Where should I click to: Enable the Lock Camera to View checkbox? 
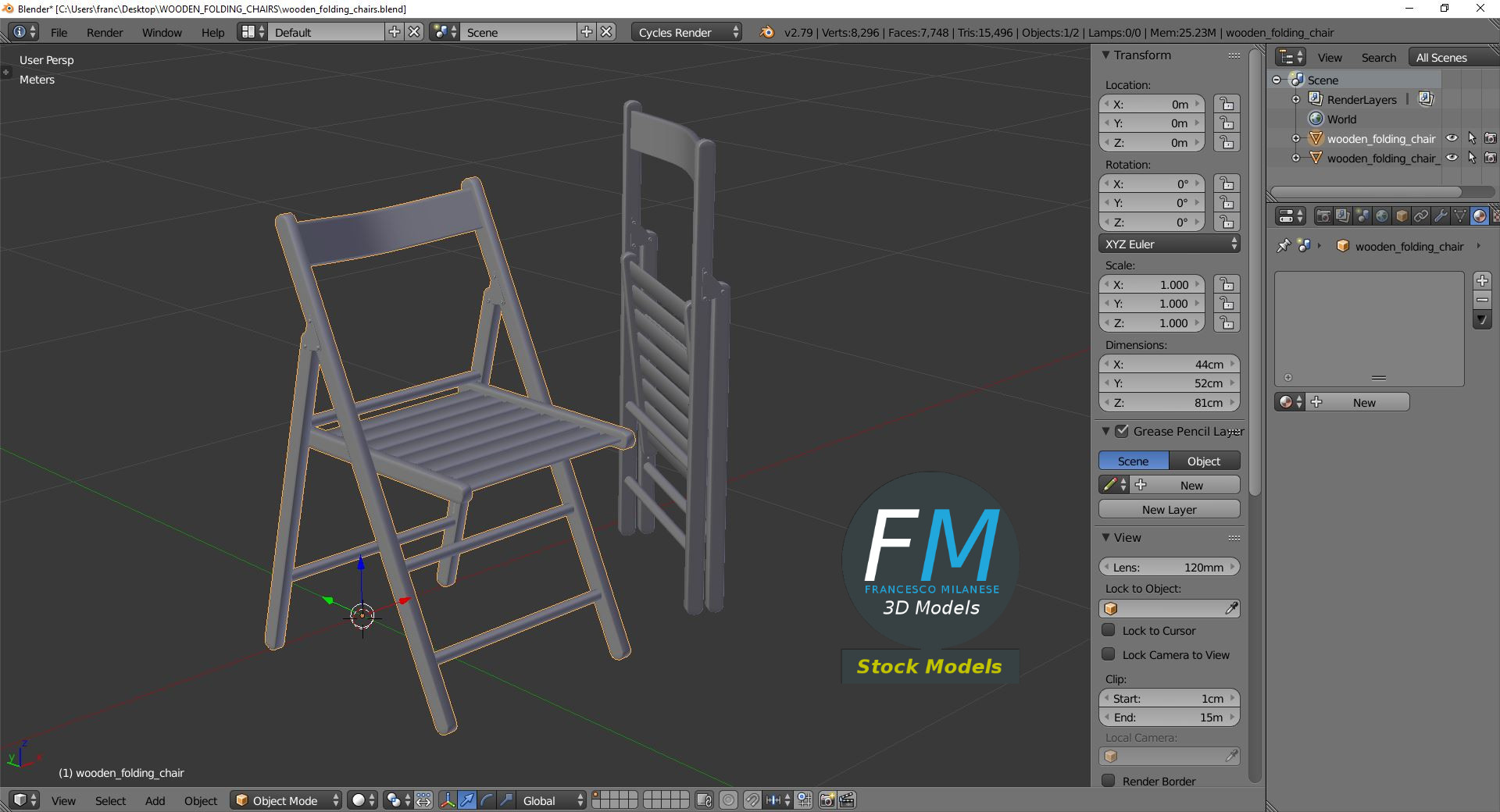(x=1108, y=654)
